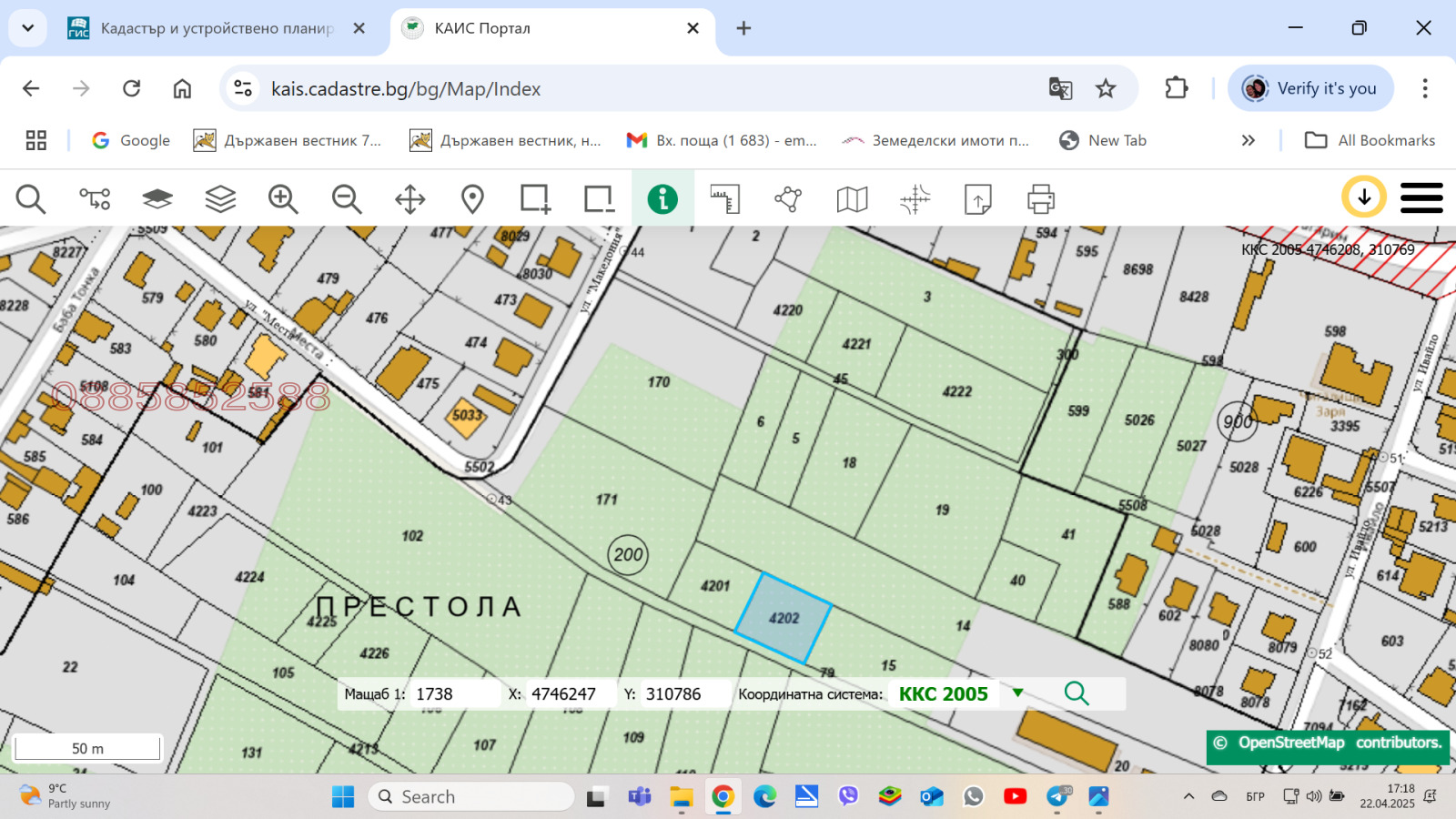
Task: Open the hamburger menu at top right
Action: [x=1422, y=197]
